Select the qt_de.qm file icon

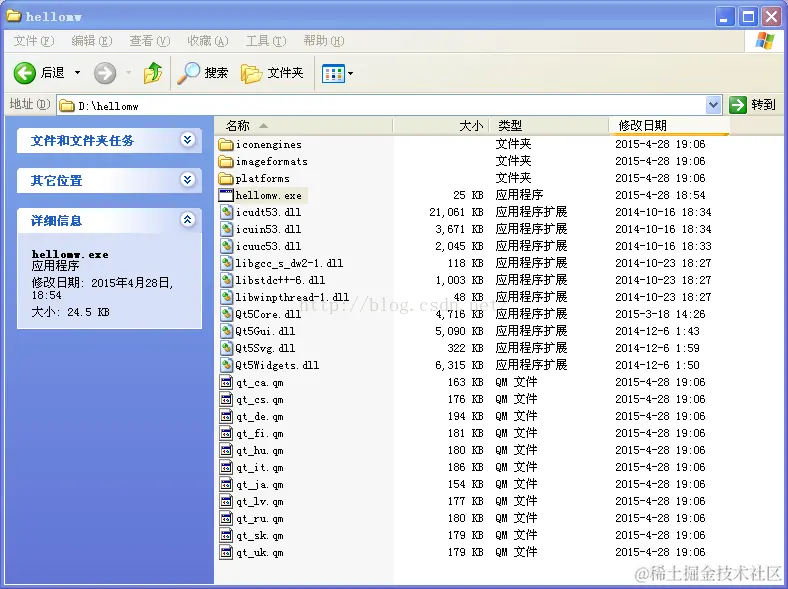click(226, 417)
